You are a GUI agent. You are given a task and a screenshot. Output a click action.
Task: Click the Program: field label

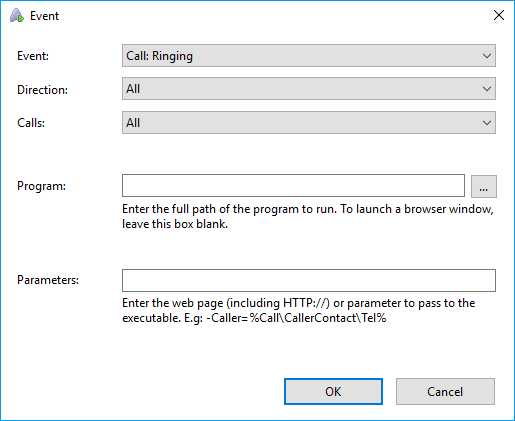(x=41, y=186)
